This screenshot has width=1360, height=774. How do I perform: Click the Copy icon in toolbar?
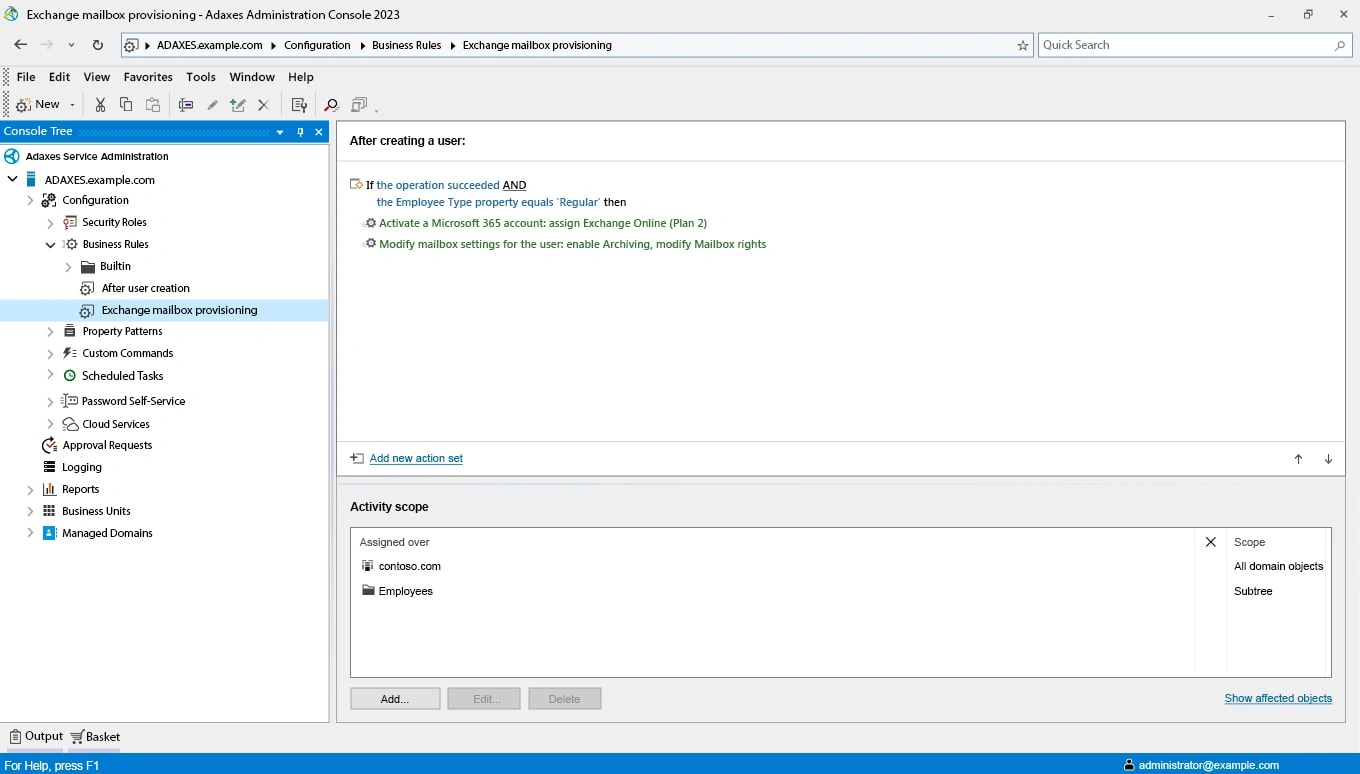coord(126,105)
